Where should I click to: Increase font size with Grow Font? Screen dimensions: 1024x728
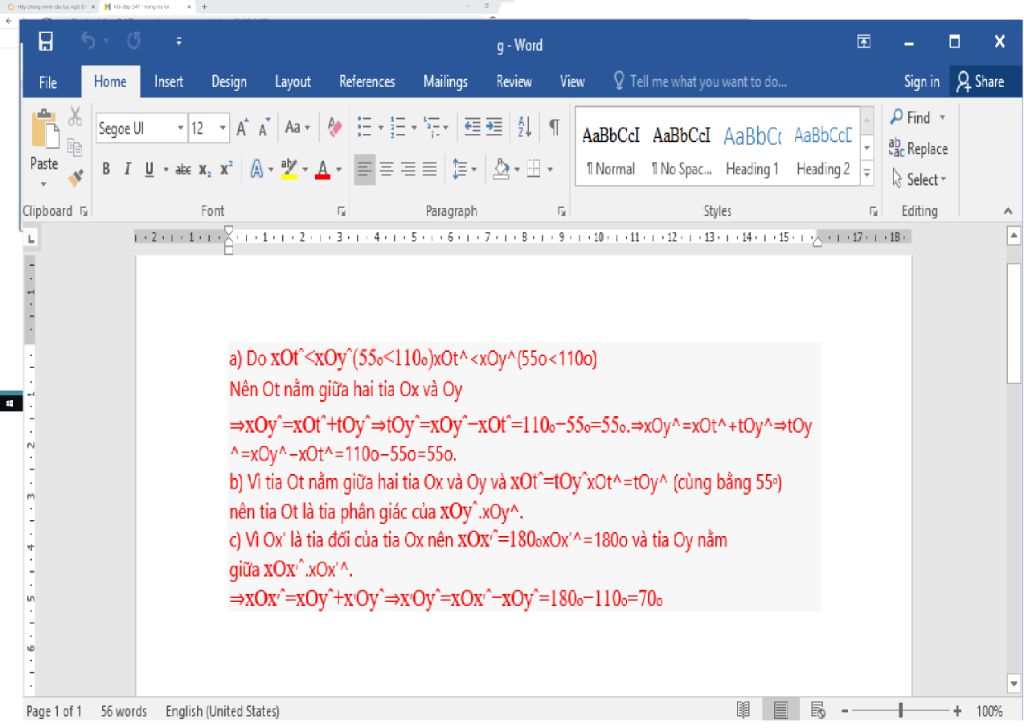[x=242, y=128]
